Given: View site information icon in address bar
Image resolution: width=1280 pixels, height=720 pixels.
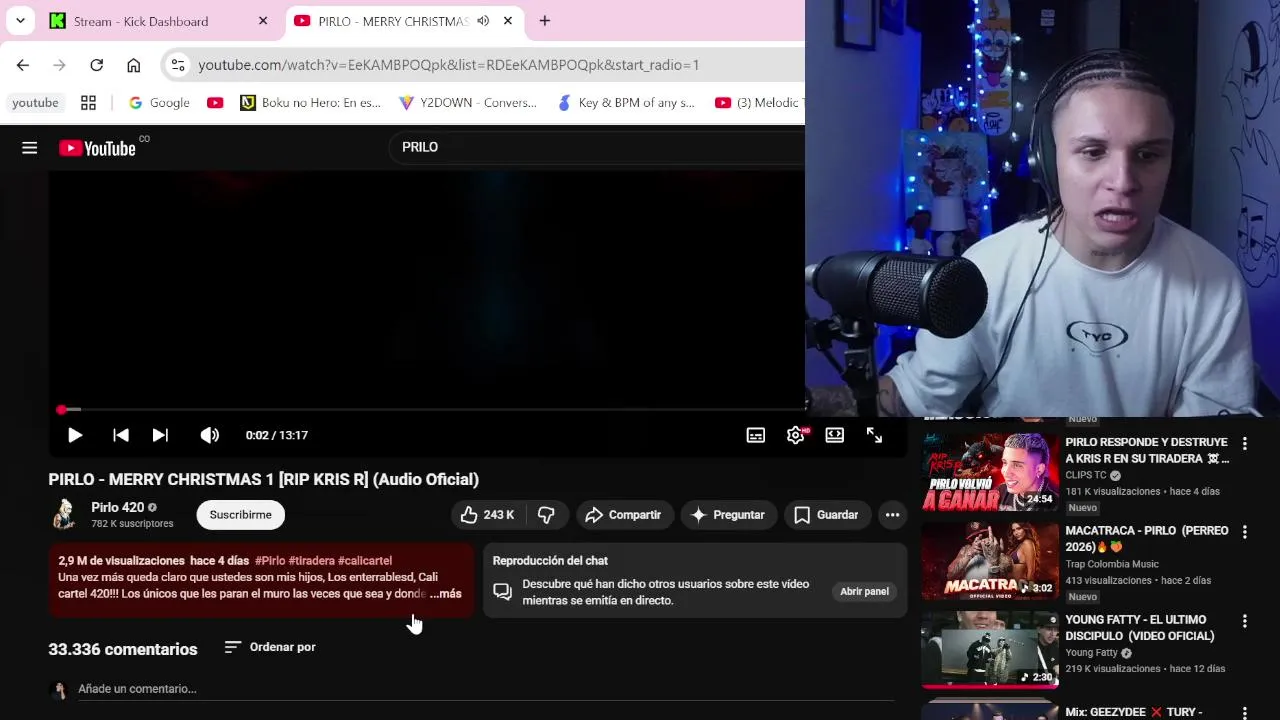Looking at the screenshot, I should [x=178, y=65].
